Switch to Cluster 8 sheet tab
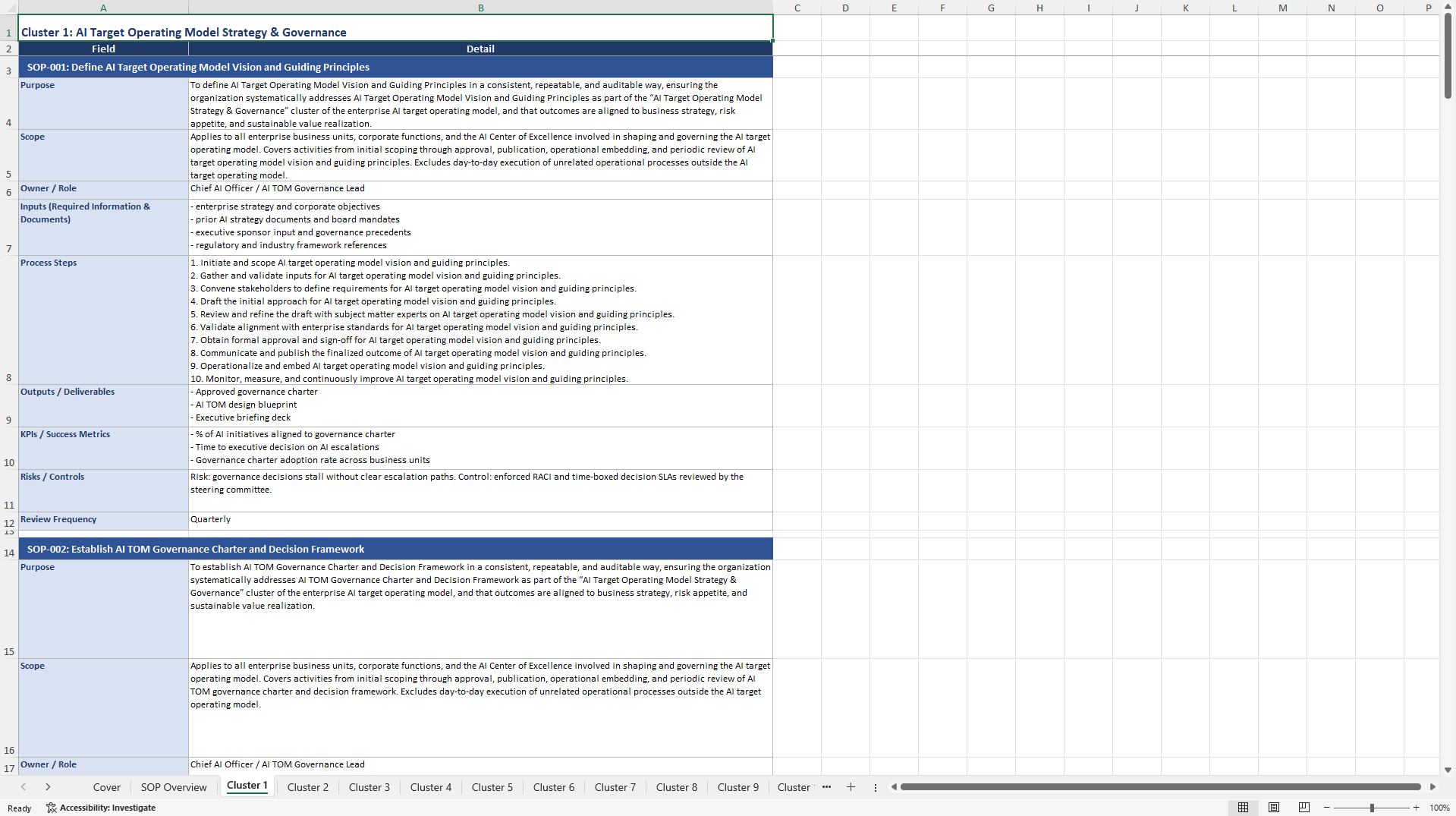Viewport: 1456px width, 816px height. pos(677,787)
